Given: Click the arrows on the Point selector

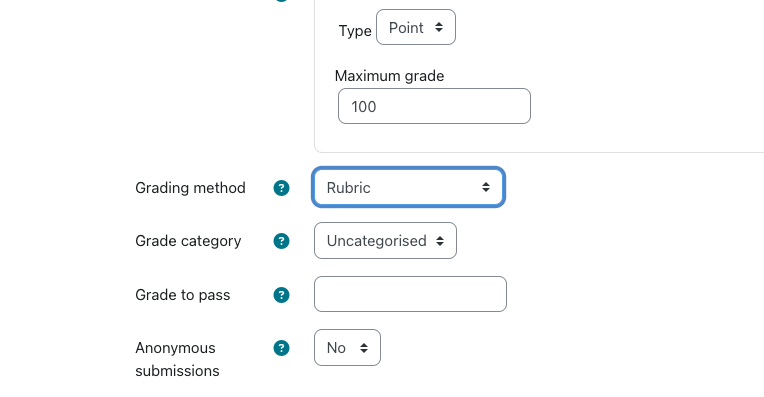Looking at the screenshot, I should tap(439, 27).
